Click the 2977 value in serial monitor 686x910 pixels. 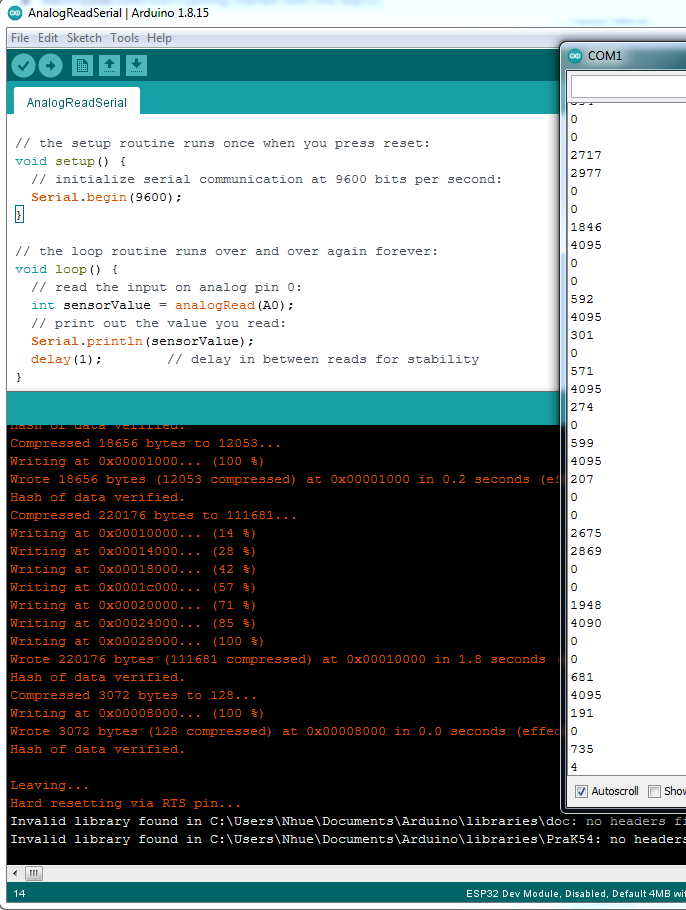[586, 173]
